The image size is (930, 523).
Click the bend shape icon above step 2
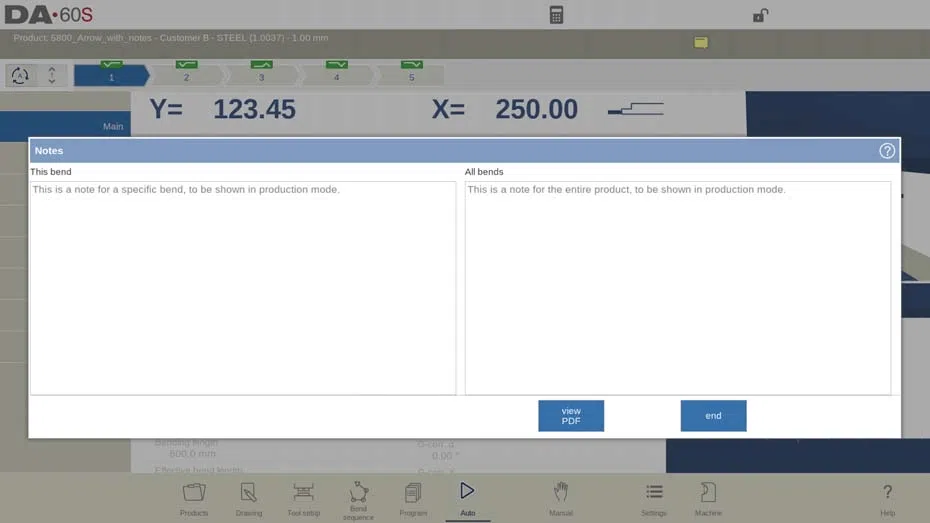187,64
